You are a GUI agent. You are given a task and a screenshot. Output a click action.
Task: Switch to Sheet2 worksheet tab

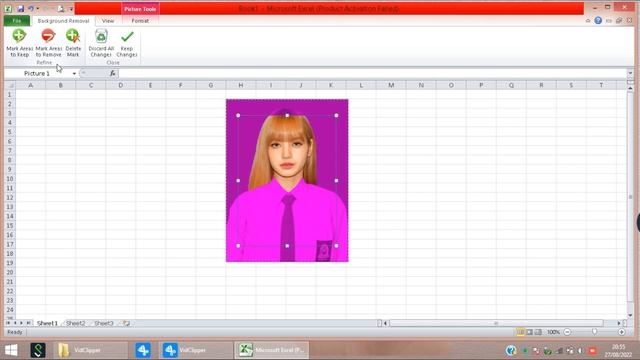click(x=76, y=323)
